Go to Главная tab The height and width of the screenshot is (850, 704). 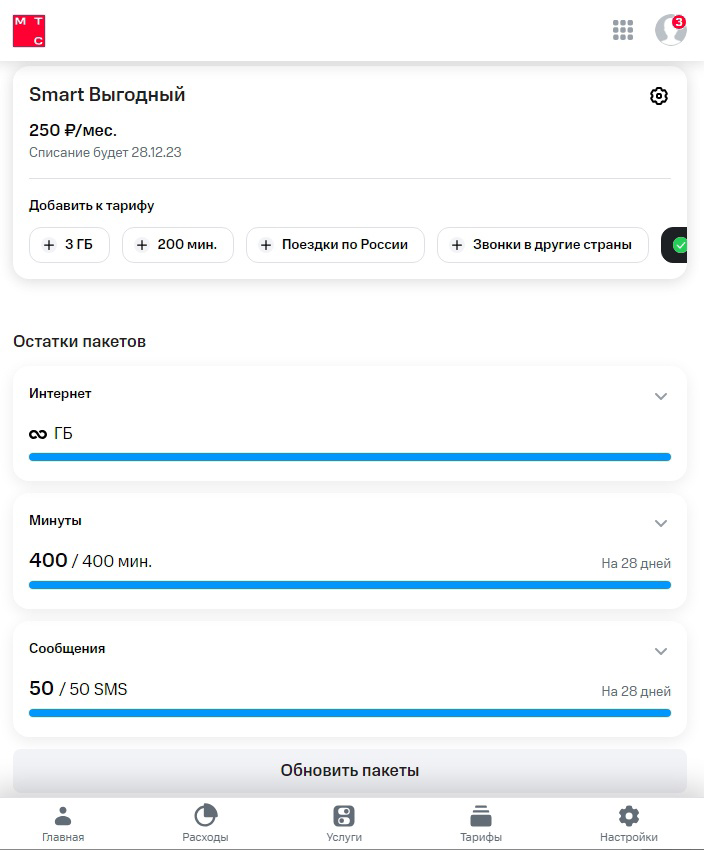[63, 824]
